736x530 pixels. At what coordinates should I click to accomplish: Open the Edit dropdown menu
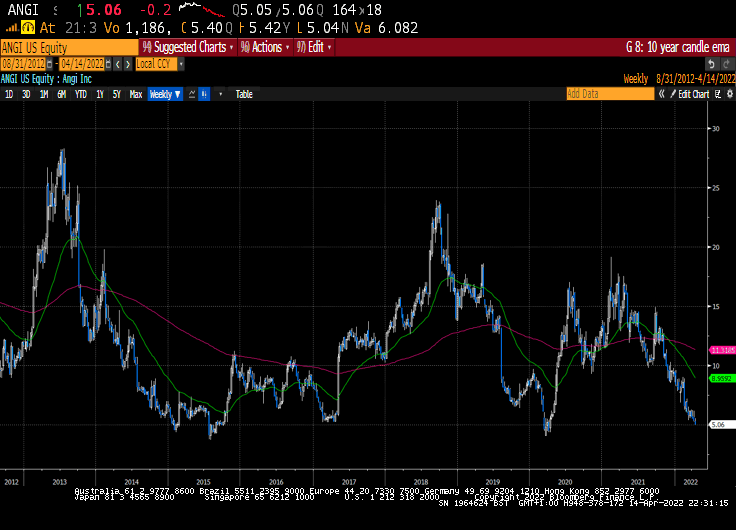pos(314,47)
